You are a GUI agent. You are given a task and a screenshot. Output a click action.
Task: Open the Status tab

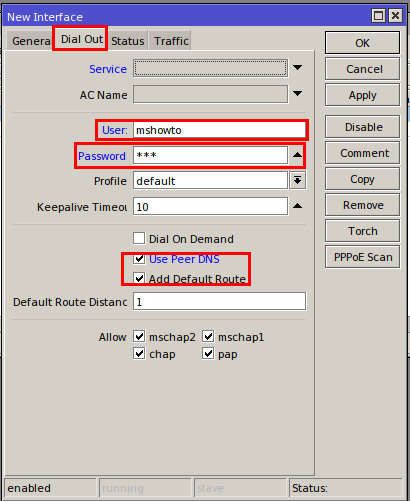tap(128, 41)
